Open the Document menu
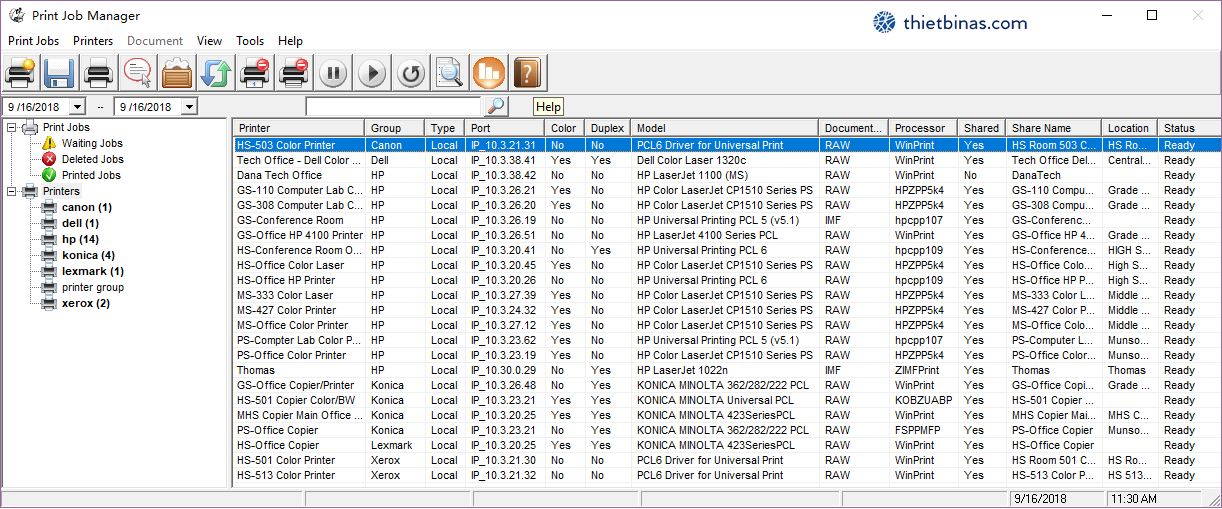The width and height of the screenshot is (1222, 509). (155, 41)
